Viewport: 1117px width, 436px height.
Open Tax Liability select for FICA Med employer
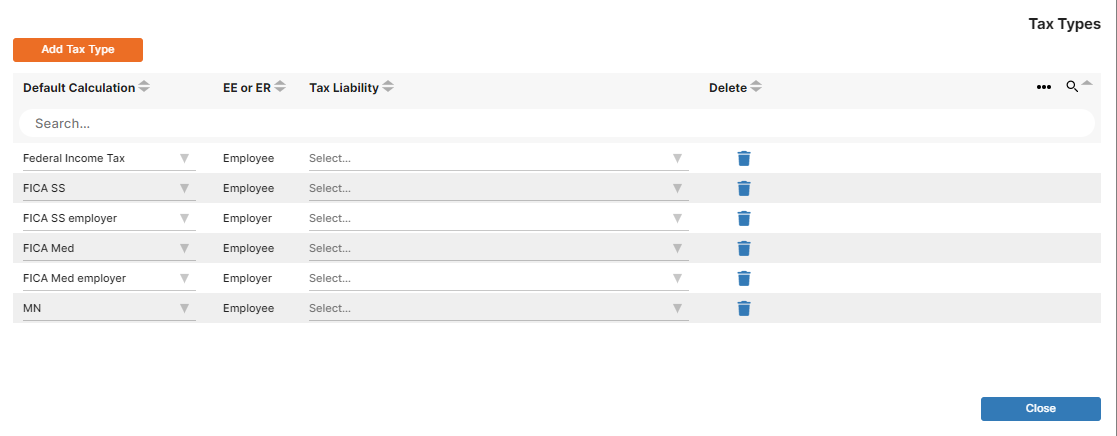click(x=499, y=278)
